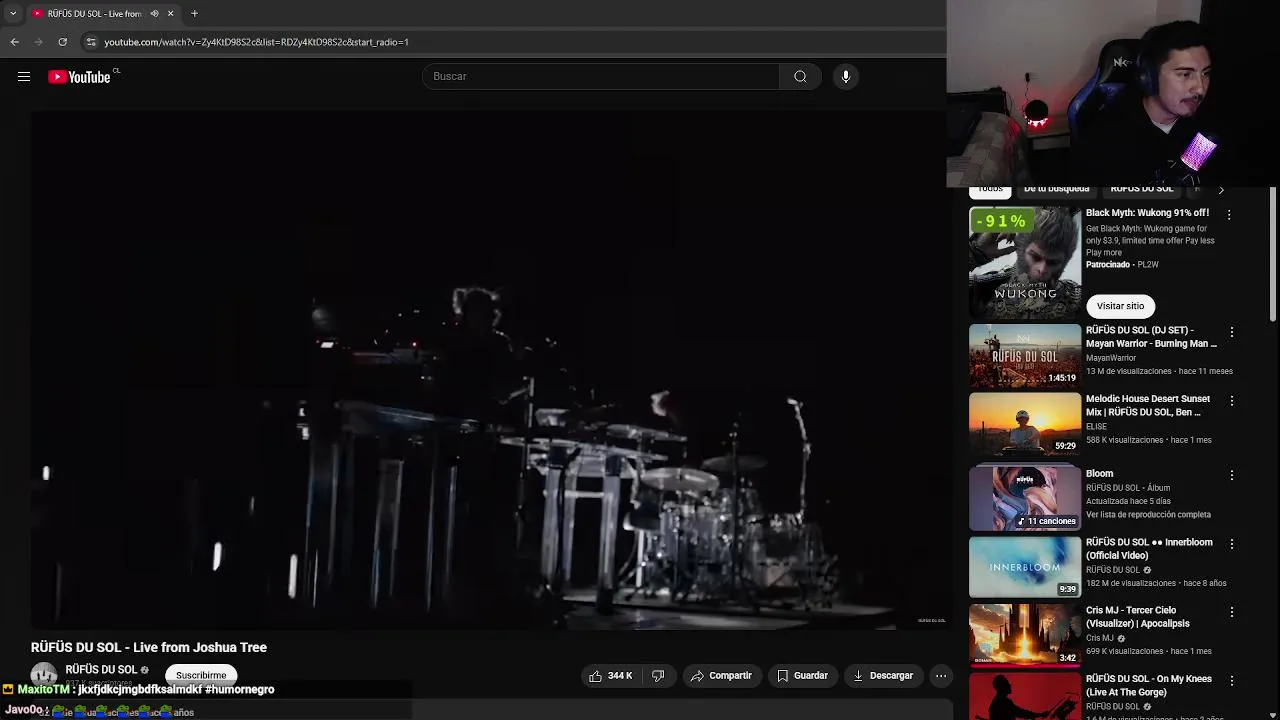
Task: Open options for the Bloom album
Action: click(x=1232, y=475)
